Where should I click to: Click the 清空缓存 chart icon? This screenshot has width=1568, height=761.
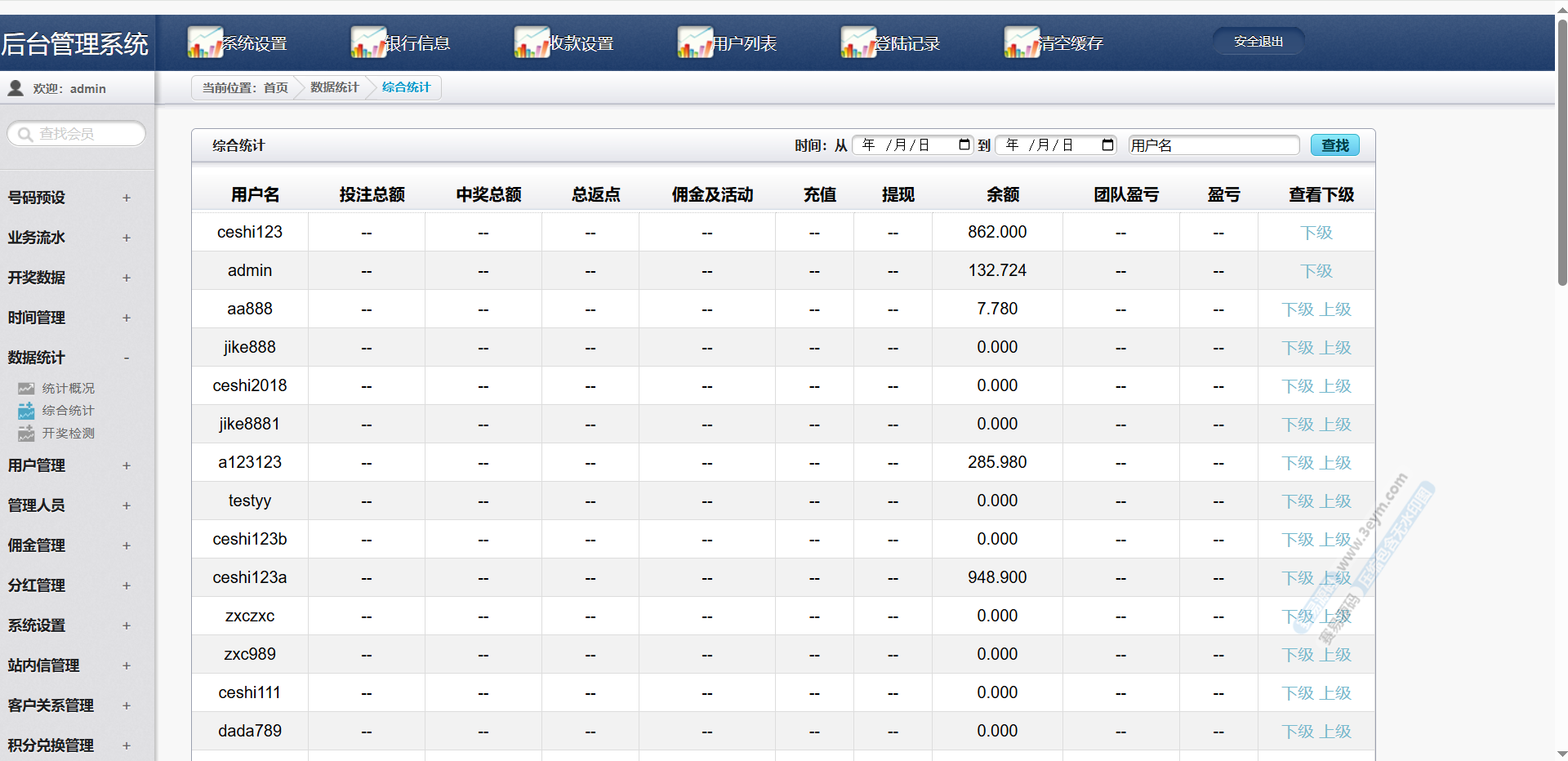coord(1022,42)
